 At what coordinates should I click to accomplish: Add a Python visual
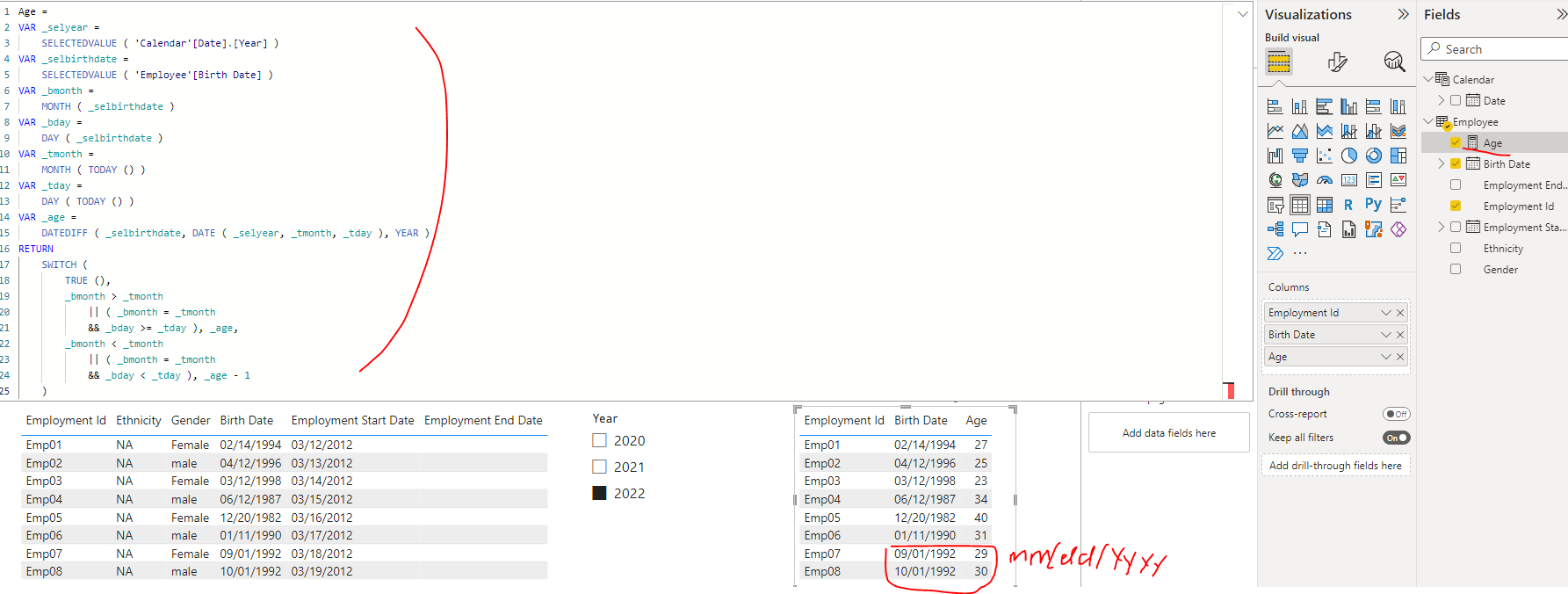pos(1373,204)
